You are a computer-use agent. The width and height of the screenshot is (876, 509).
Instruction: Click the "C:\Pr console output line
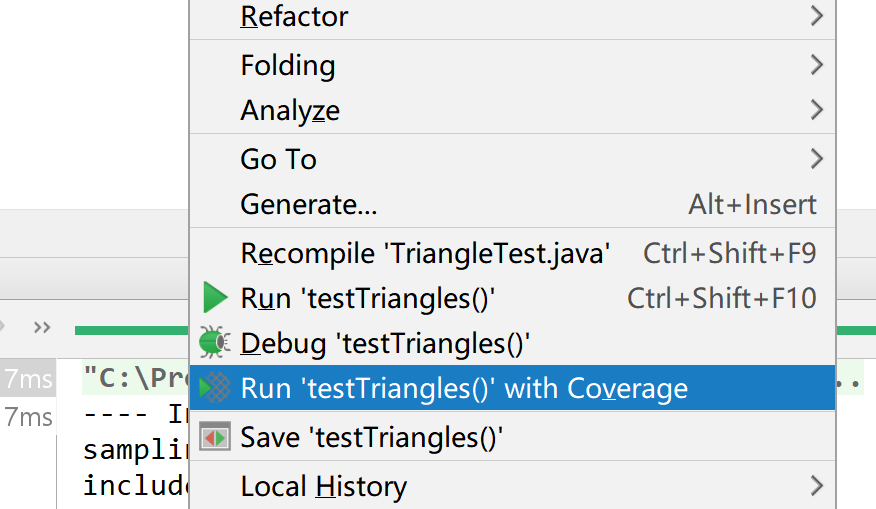pos(135,380)
